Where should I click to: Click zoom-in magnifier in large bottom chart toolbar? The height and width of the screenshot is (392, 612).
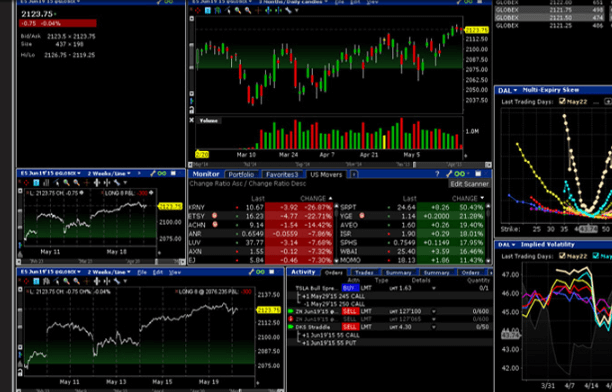pyautogui.click(x=66, y=281)
